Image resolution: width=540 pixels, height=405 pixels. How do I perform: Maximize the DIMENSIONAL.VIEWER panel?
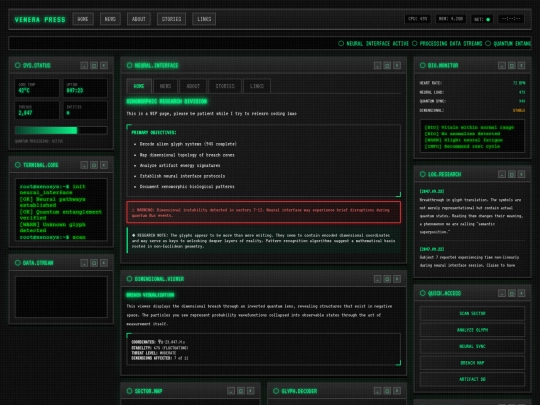387,279
